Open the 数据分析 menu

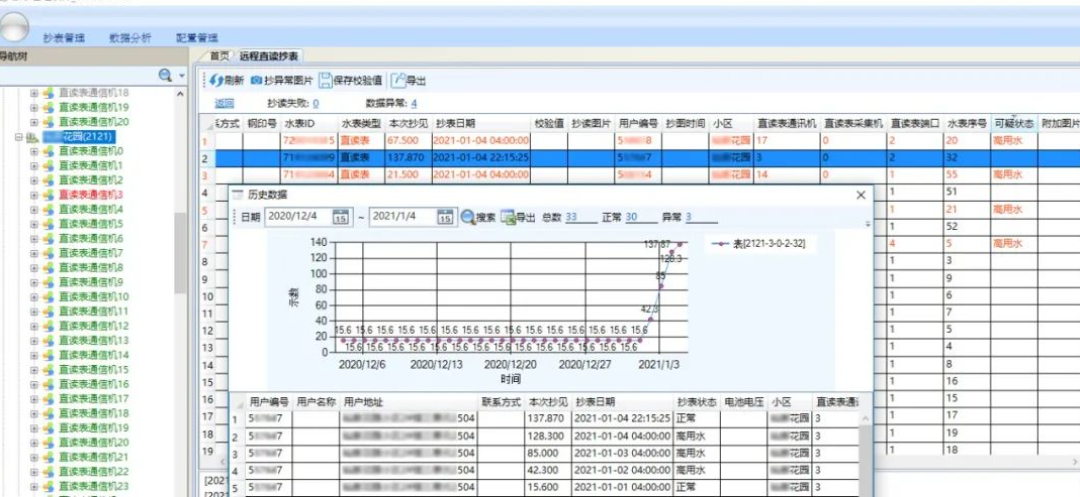click(130, 37)
